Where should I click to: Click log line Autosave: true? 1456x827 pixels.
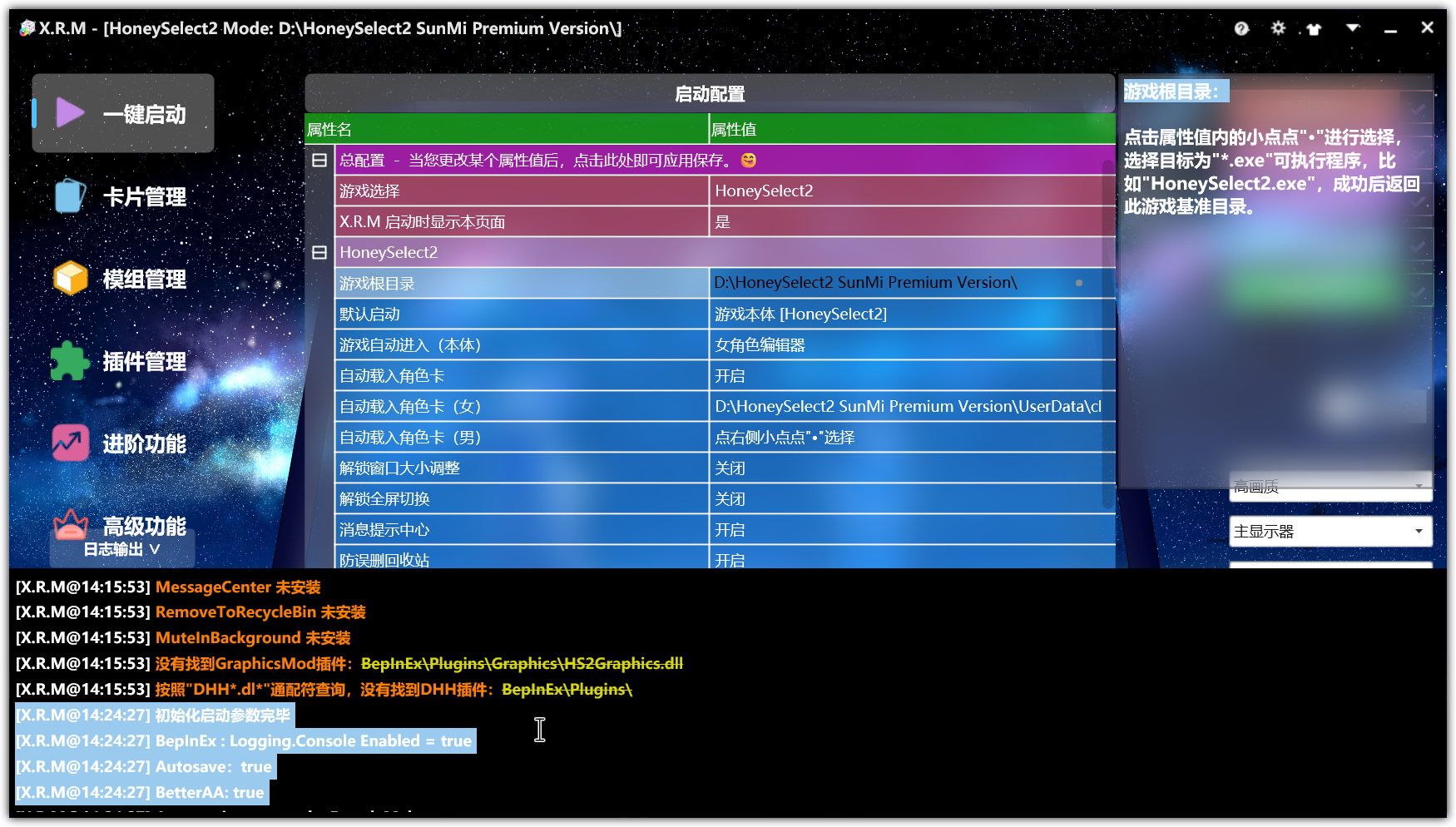(145, 766)
